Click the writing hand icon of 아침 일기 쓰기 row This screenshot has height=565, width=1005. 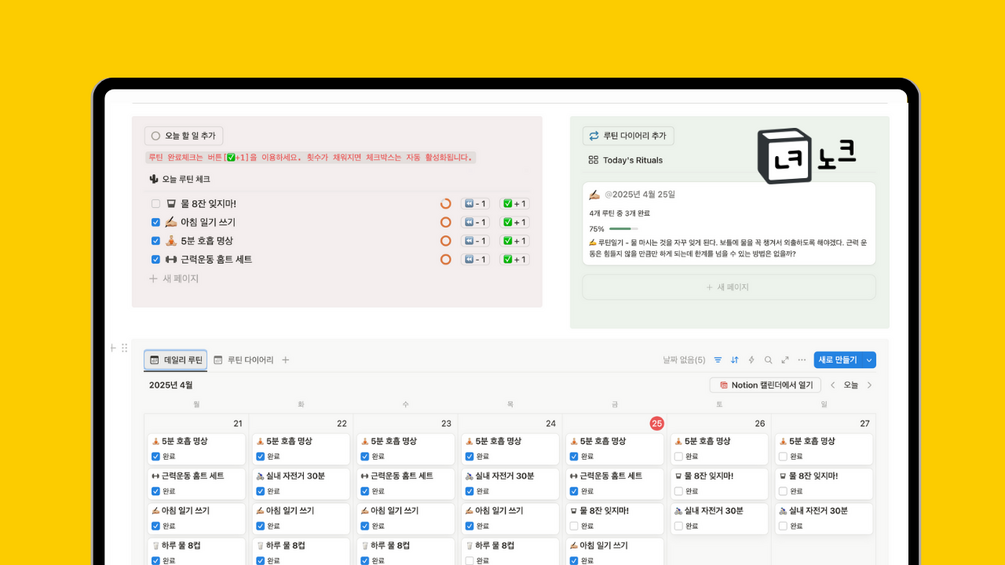(171, 222)
